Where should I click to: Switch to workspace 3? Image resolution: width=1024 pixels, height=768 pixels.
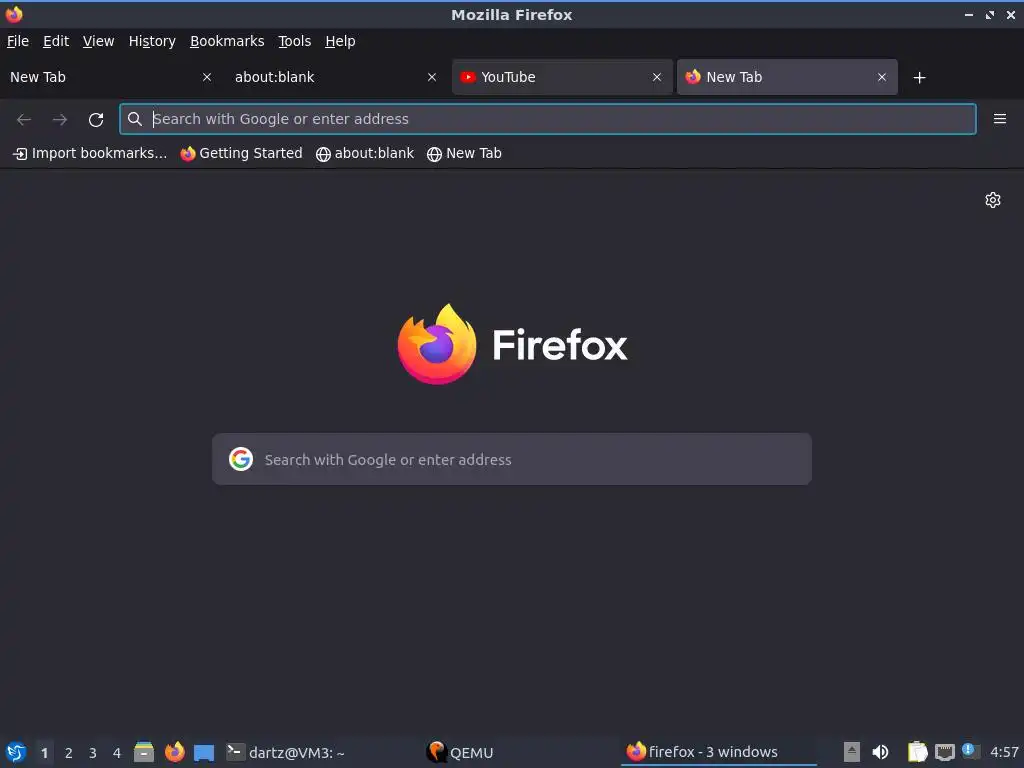[x=93, y=753]
